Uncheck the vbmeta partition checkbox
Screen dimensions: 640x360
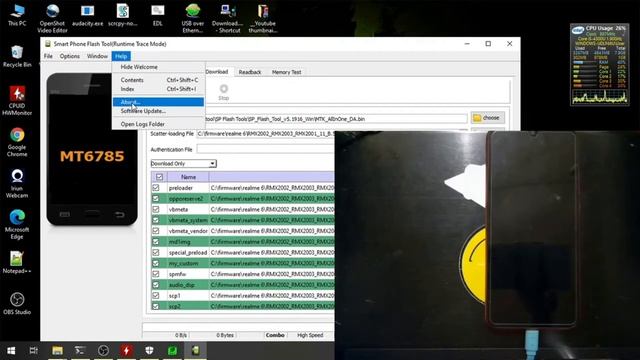(156, 209)
